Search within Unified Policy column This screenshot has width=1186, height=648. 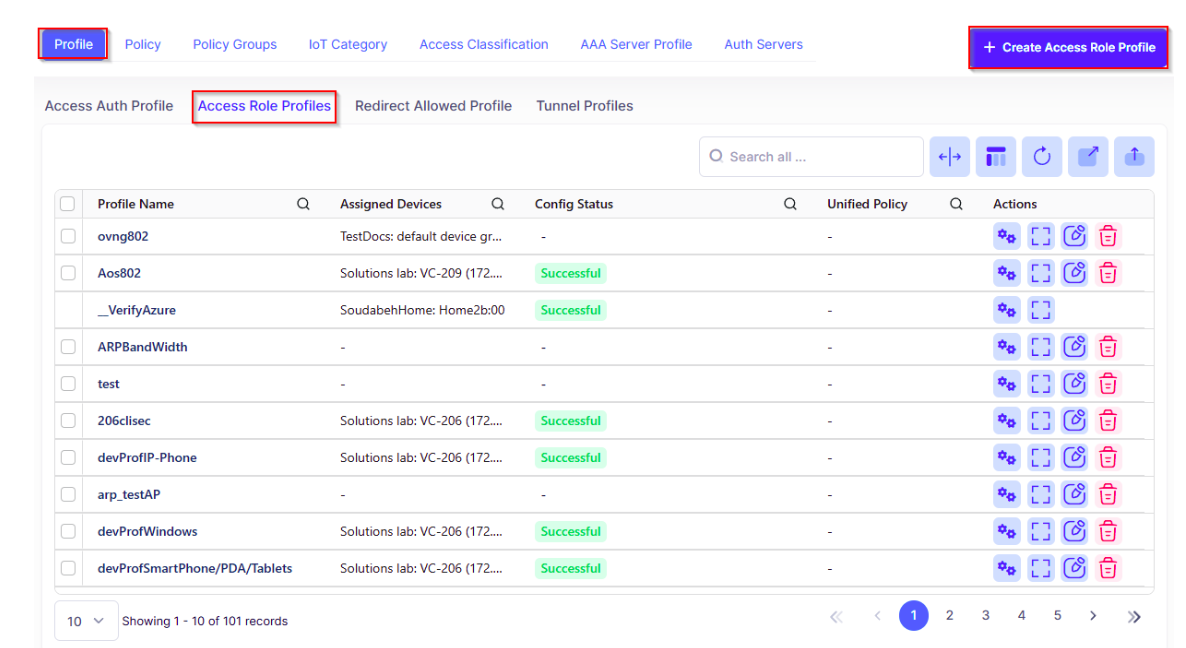[x=957, y=204]
